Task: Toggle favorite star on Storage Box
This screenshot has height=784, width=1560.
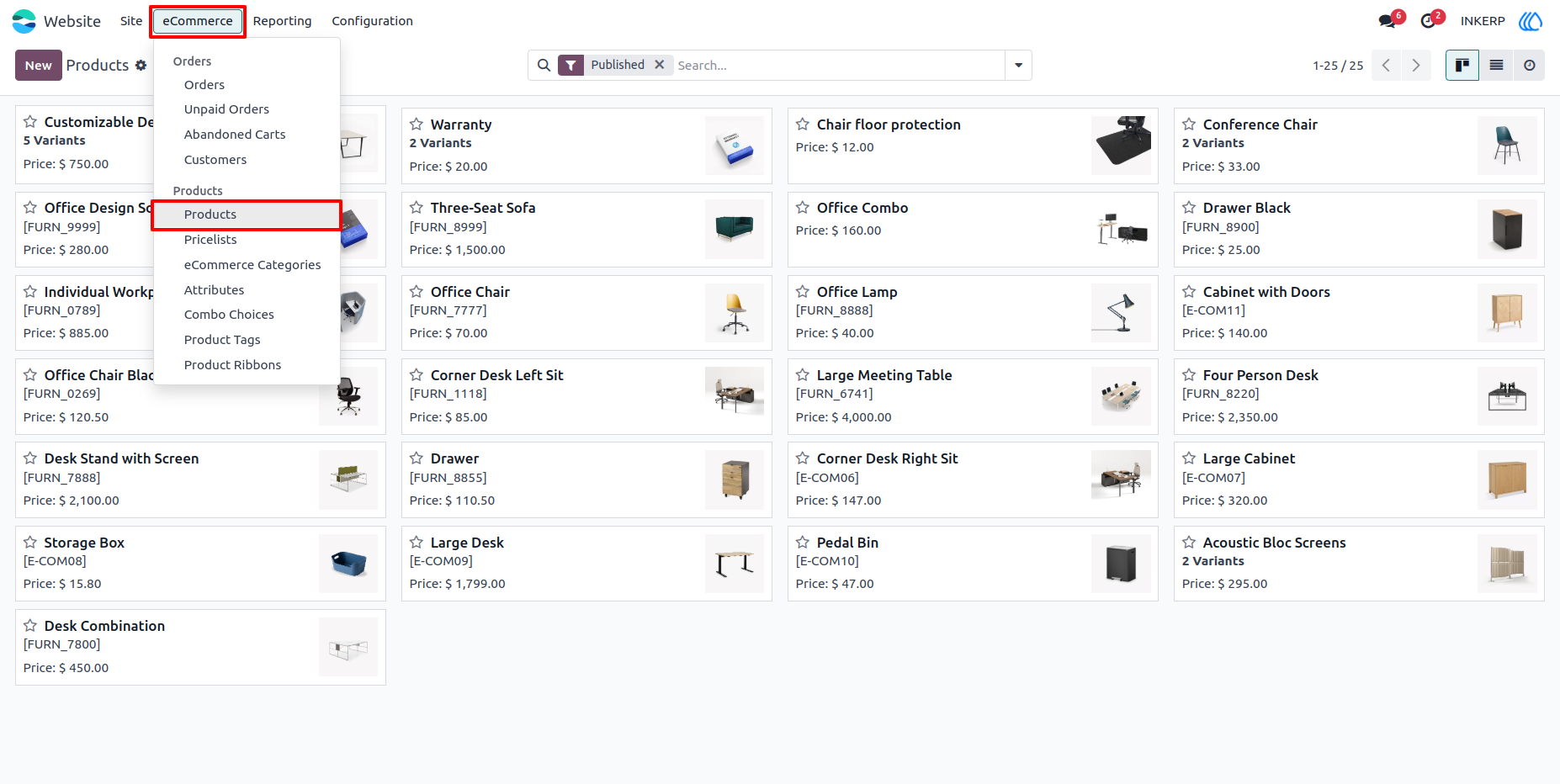Action: point(30,543)
